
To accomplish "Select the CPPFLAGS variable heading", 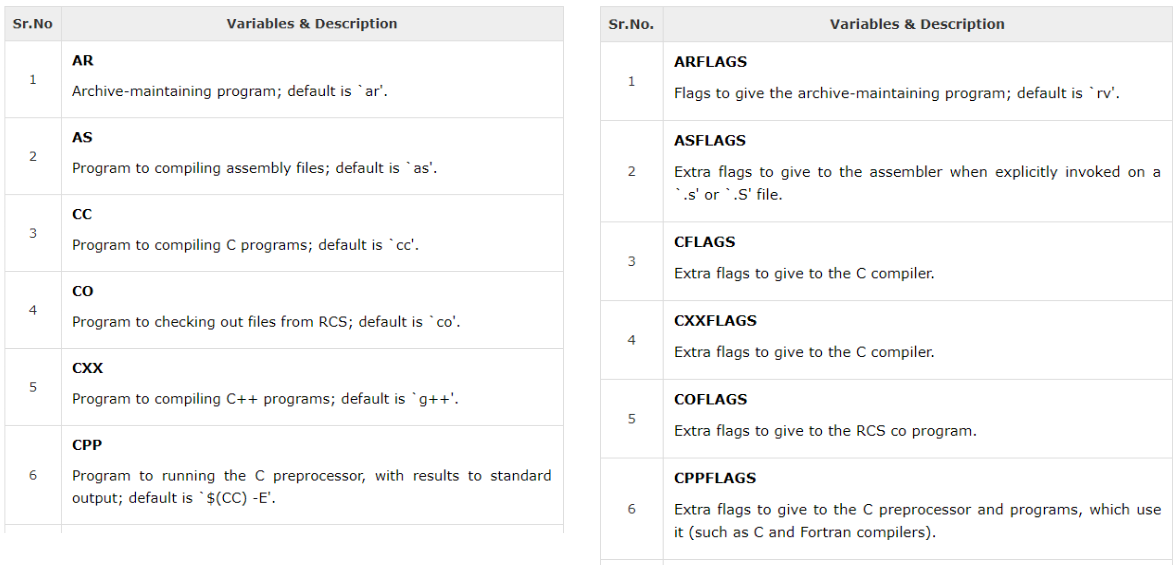I will [715, 478].
